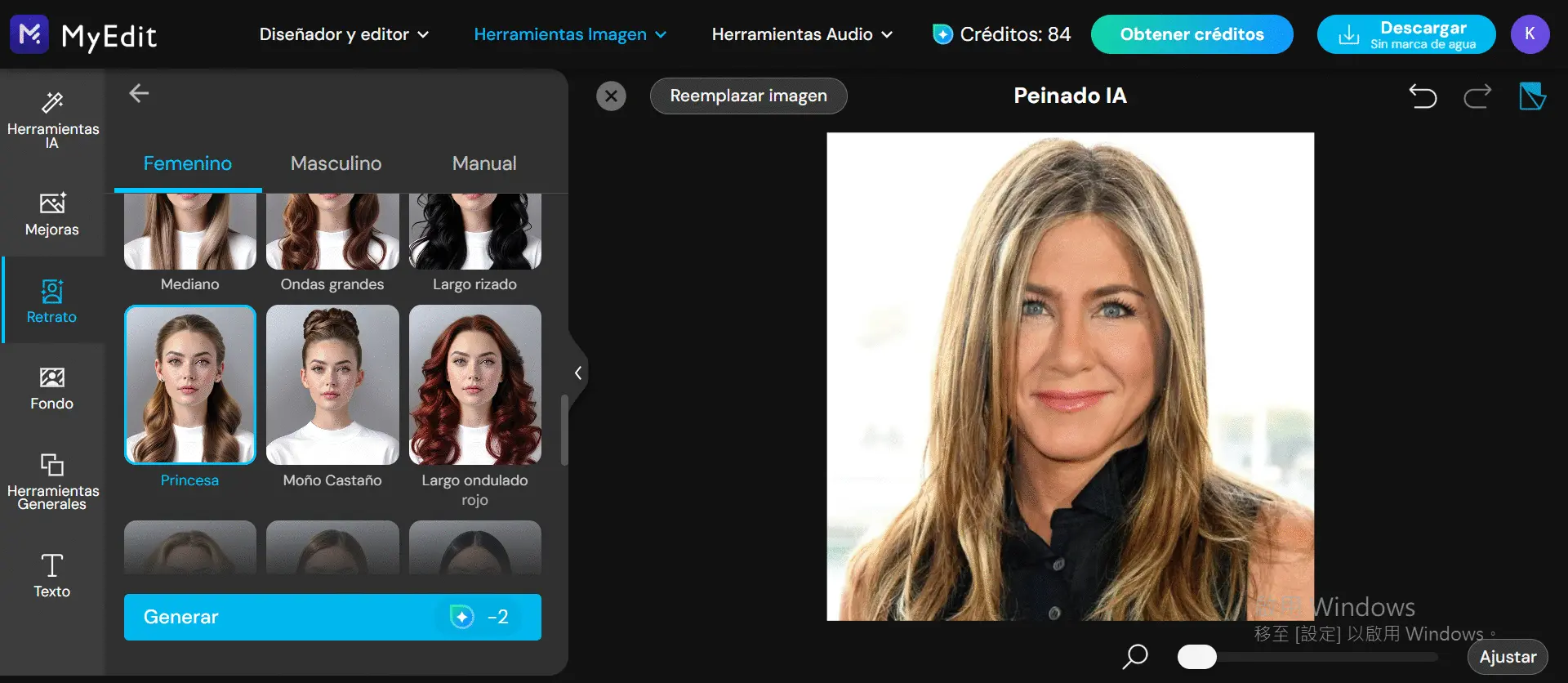Open user account avatar K
This screenshot has height=683, width=1568.
1530,34
